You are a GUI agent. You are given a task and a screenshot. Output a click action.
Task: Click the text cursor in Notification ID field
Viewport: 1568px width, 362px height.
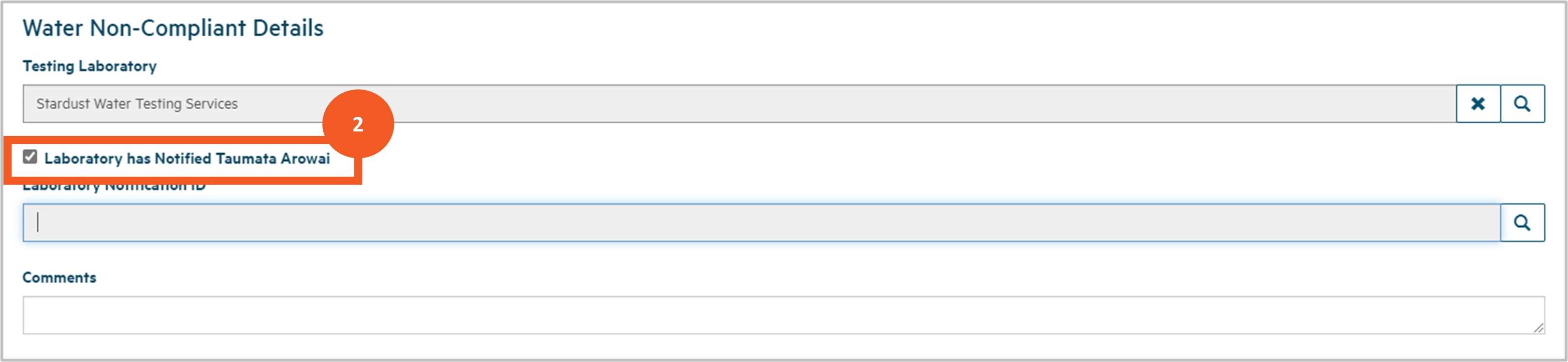(38, 223)
